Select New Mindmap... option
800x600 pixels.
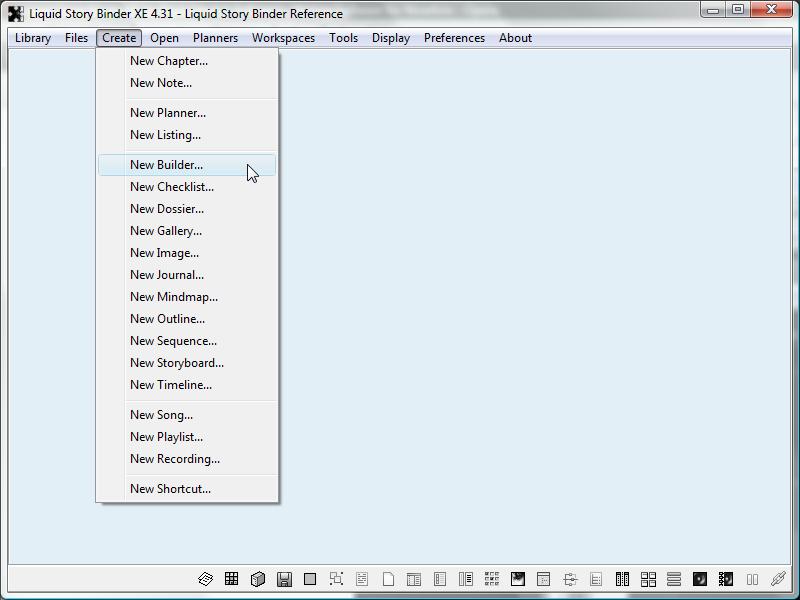(x=174, y=297)
